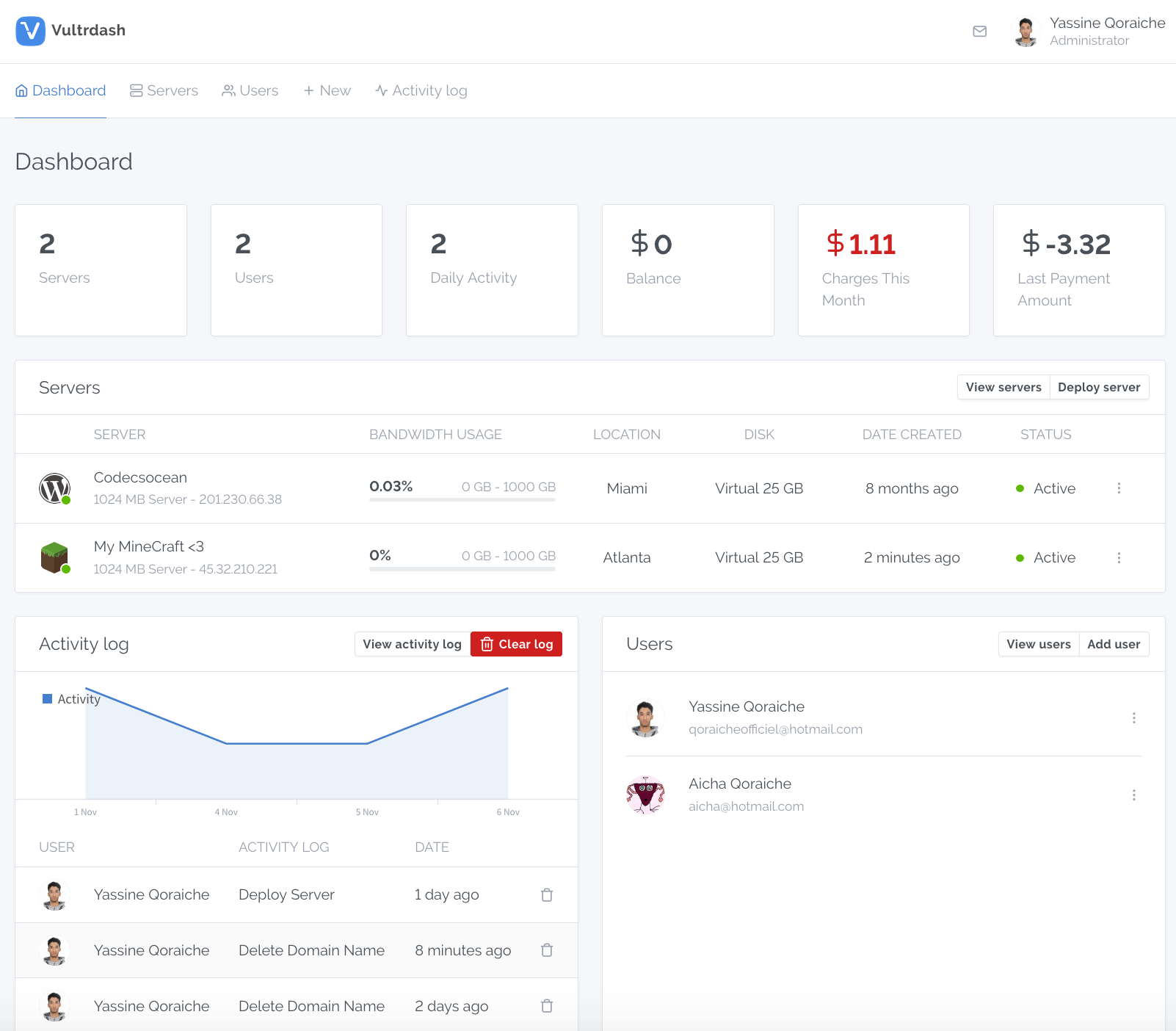Expand options menu for Aicha Qoraiche

(x=1133, y=795)
